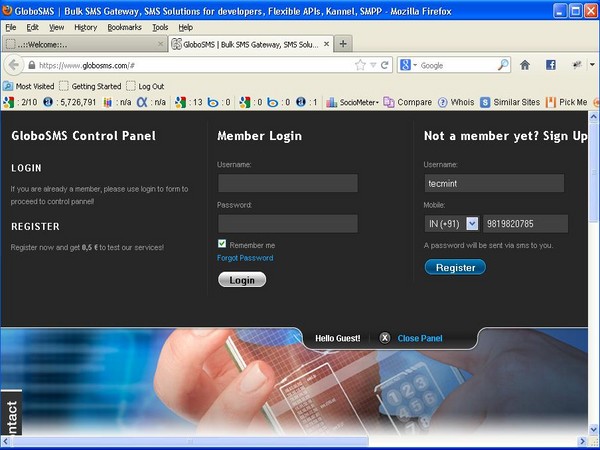
Task: Click the Member Login Username field
Action: (x=288, y=183)
